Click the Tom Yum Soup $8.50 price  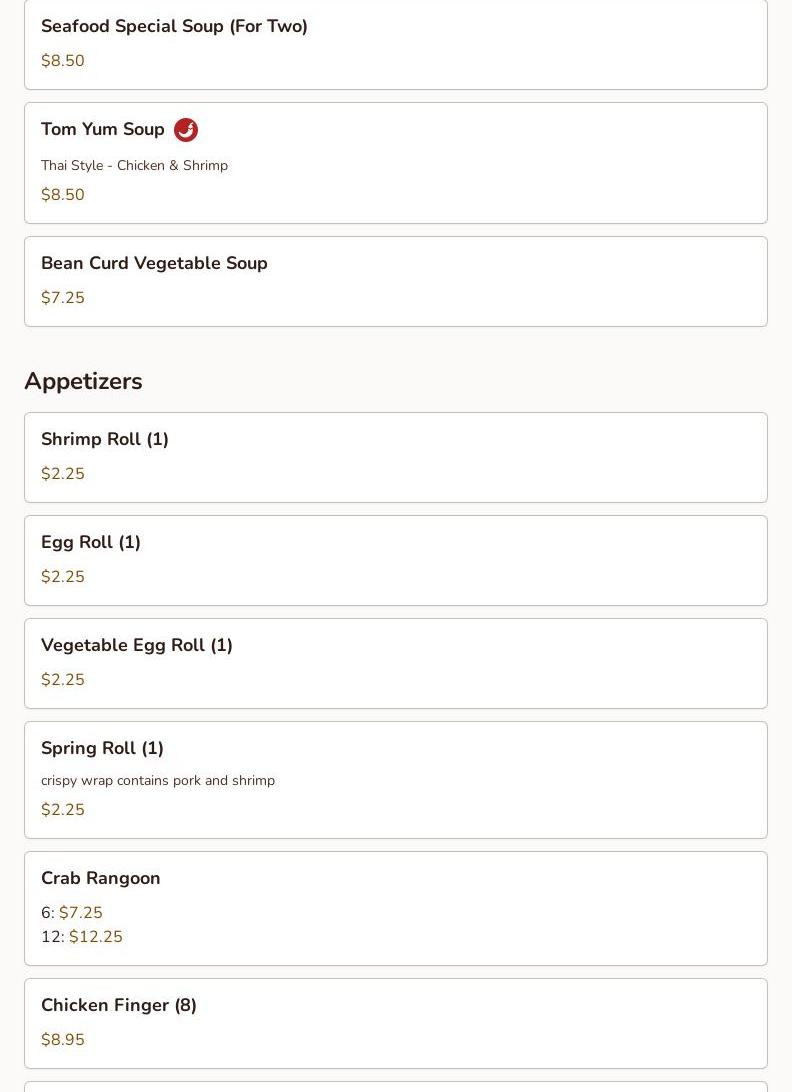click(x=63, y=195)
